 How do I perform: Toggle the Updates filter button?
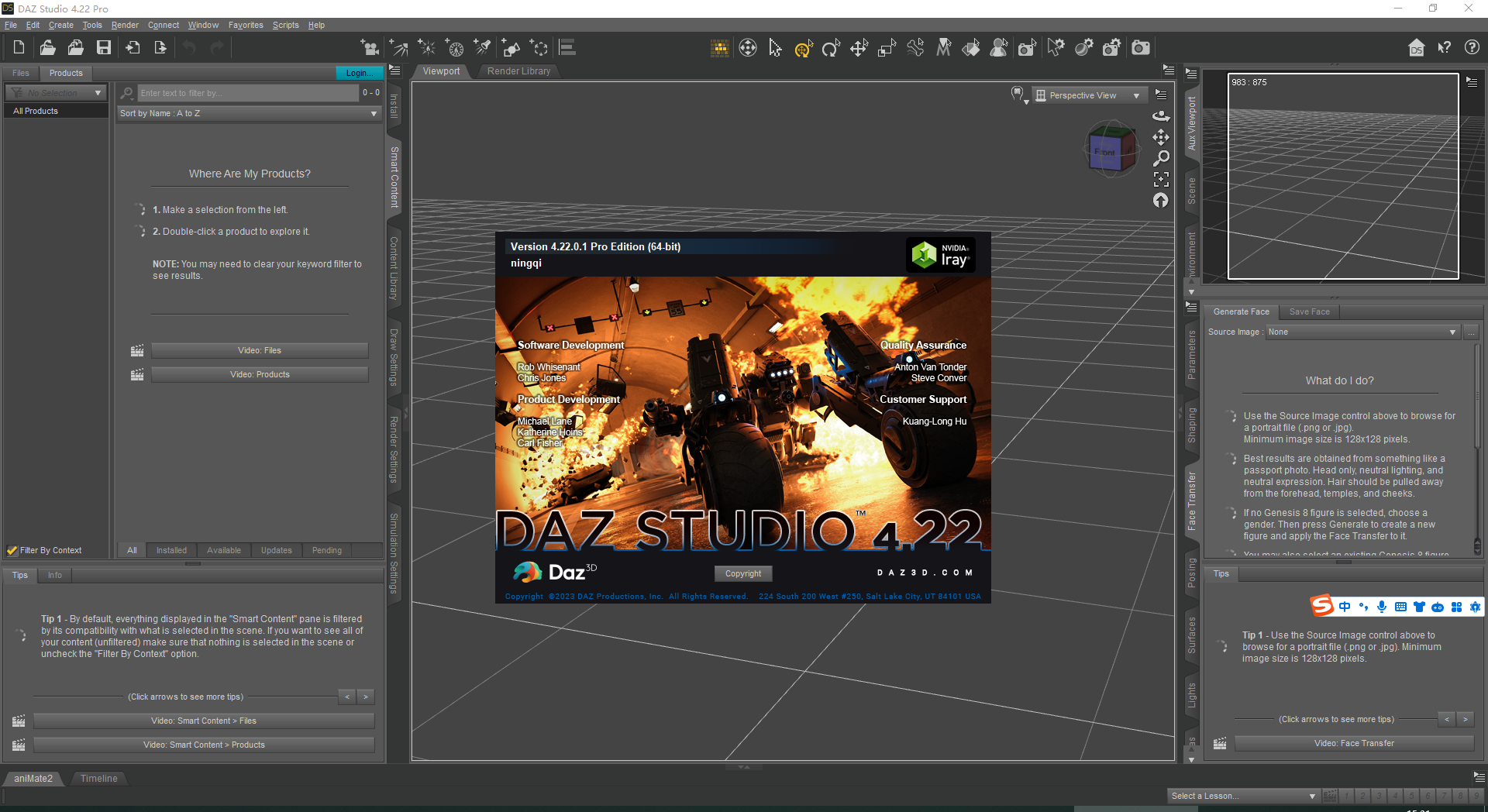(277, 550)
